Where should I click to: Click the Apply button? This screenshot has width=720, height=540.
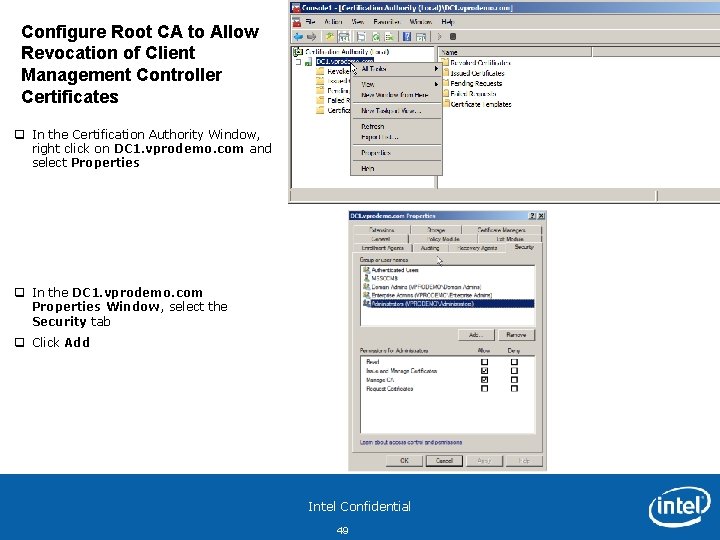(484, 461)
